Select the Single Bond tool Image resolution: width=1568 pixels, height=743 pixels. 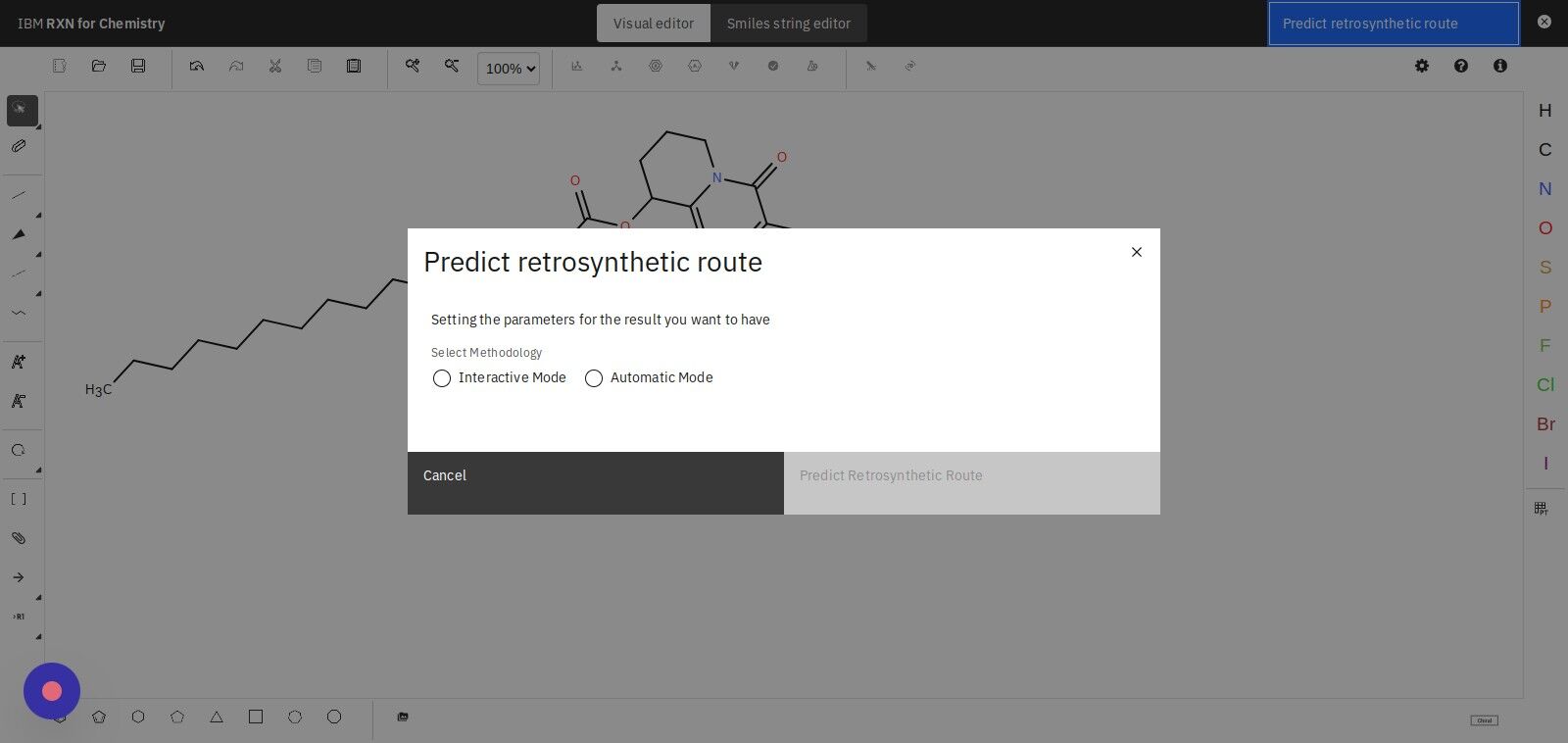click(19, 195)
